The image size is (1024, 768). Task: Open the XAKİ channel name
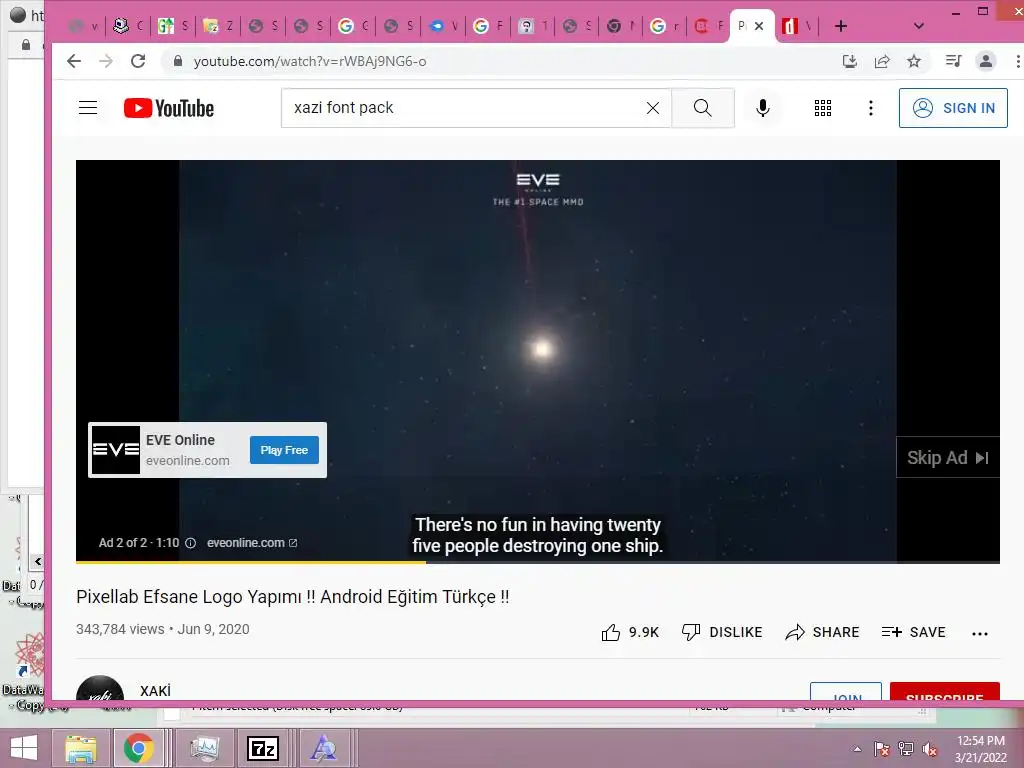pyautogui.click(x=155, y=691)
